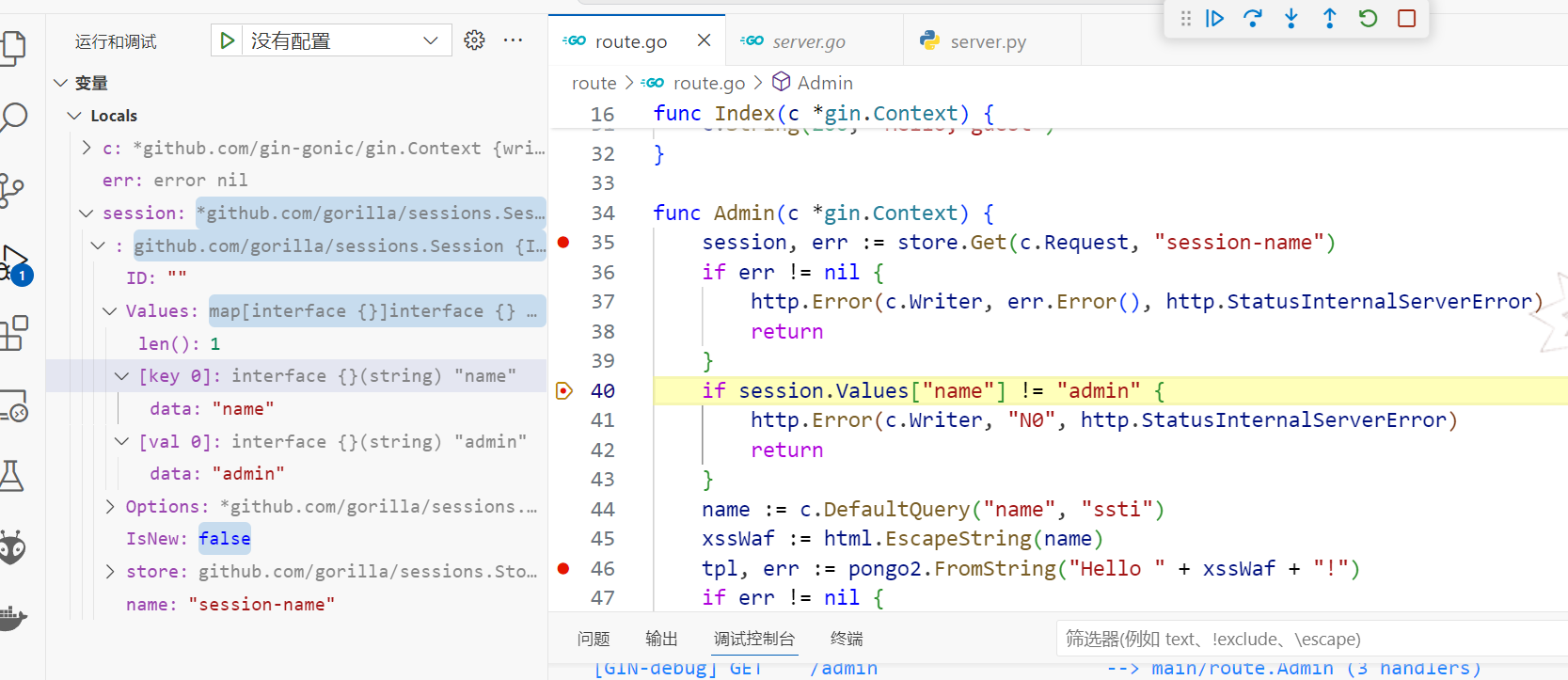
Task: Focus the debug console filter input
Action: 1307,640
